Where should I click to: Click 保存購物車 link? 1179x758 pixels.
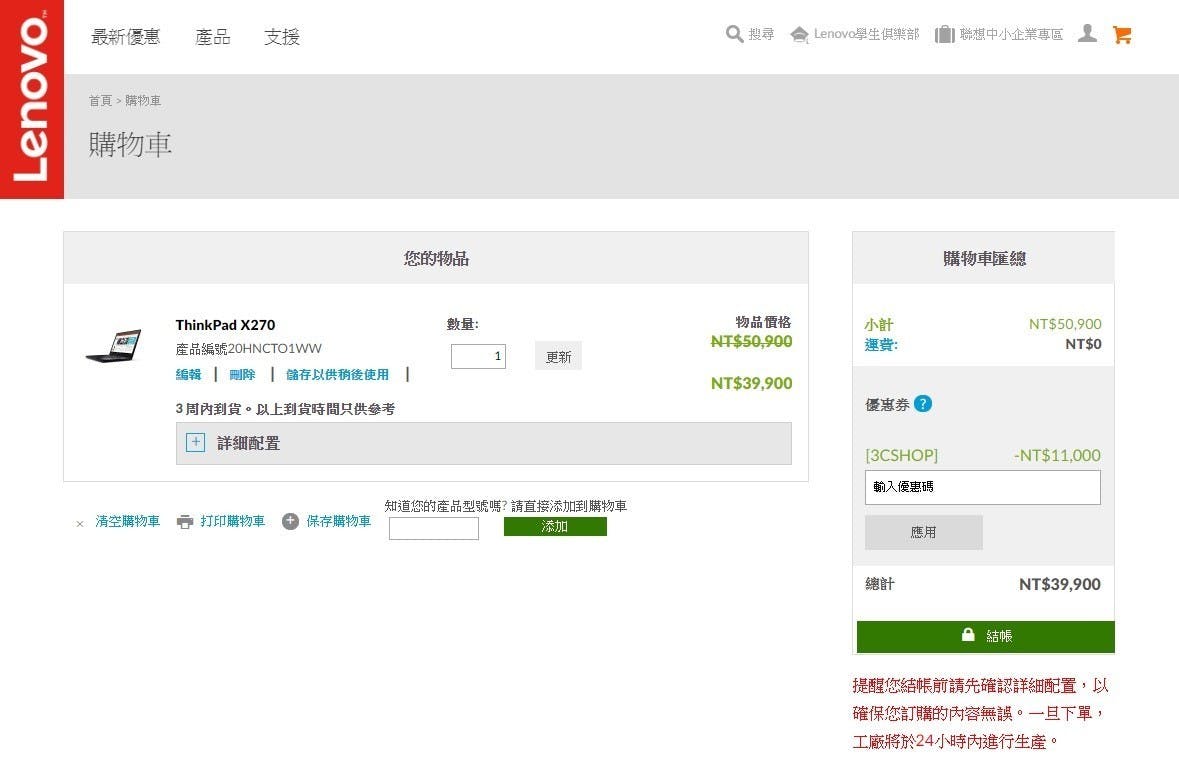338,521
